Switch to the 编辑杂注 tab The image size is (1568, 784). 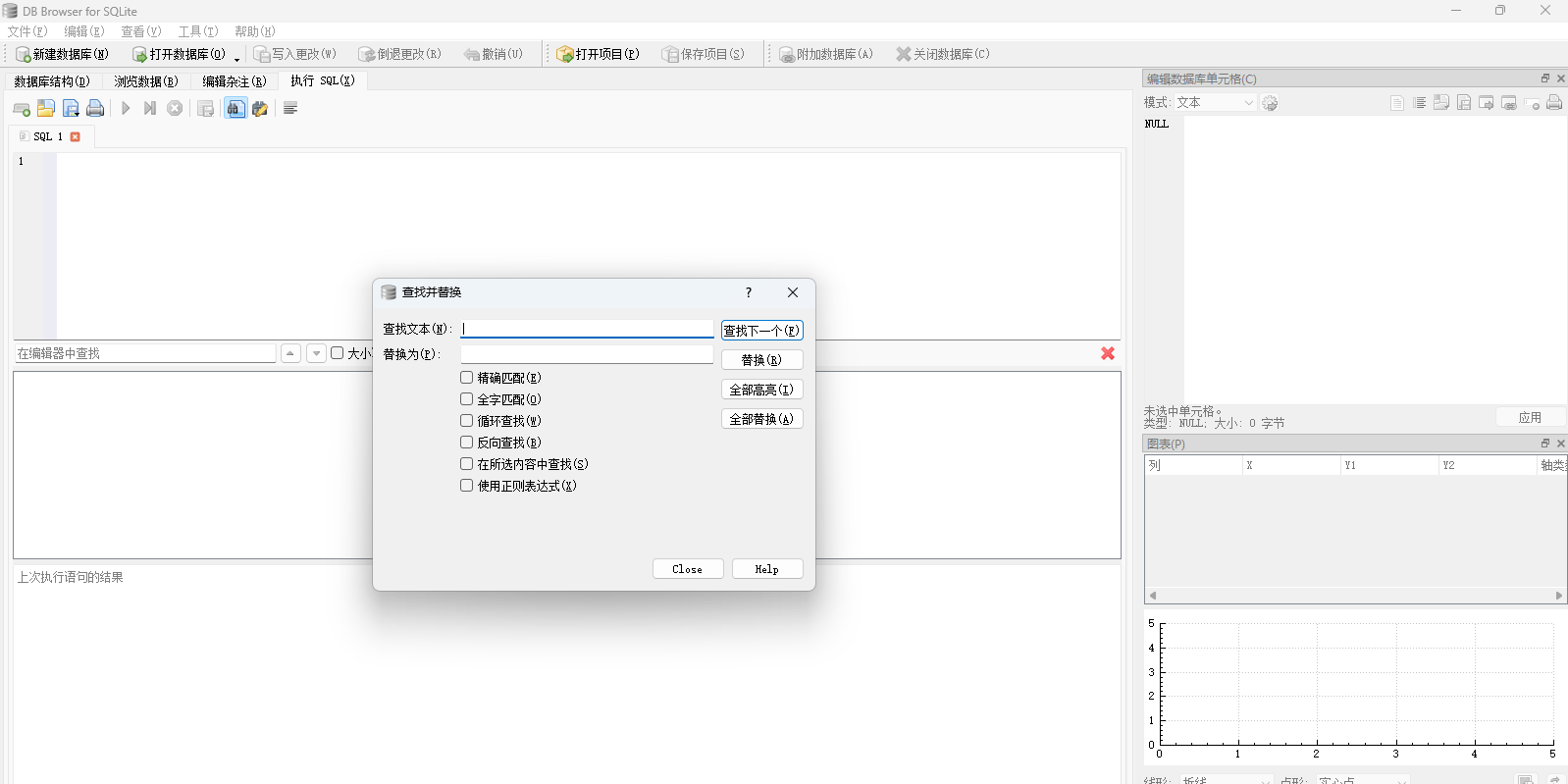coord(235,81)
